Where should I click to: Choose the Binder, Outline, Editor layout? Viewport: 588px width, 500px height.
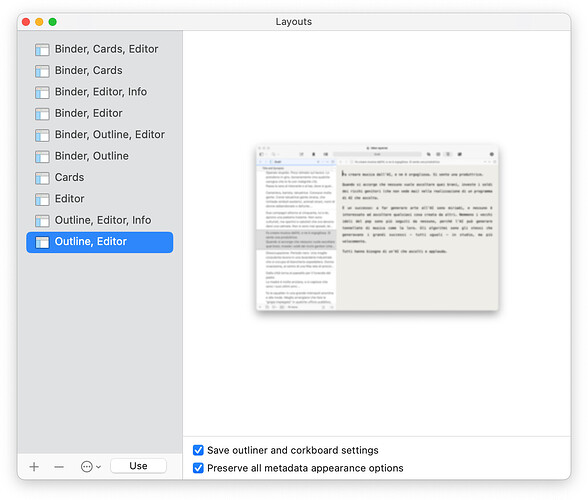point(100,135)
